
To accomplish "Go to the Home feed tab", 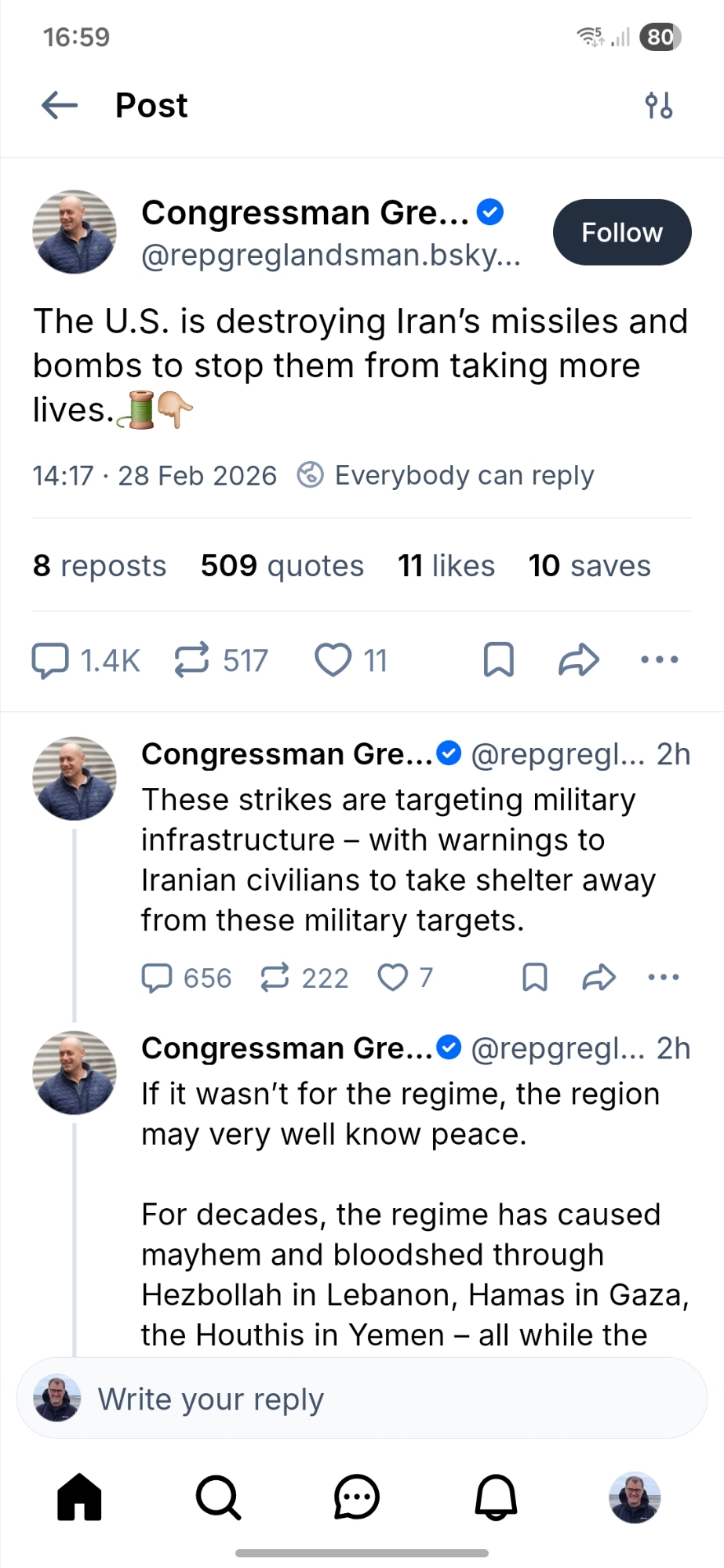I will [79, 1497].
